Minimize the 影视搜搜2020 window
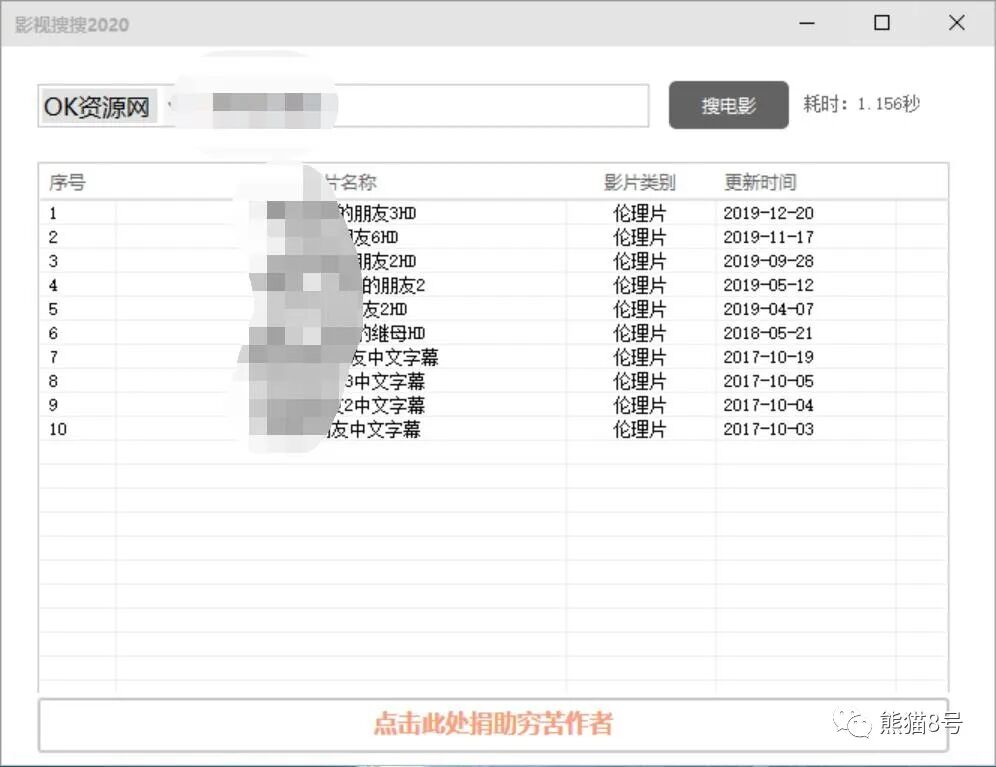Screen dimensions: 996x767 [806, 22]
